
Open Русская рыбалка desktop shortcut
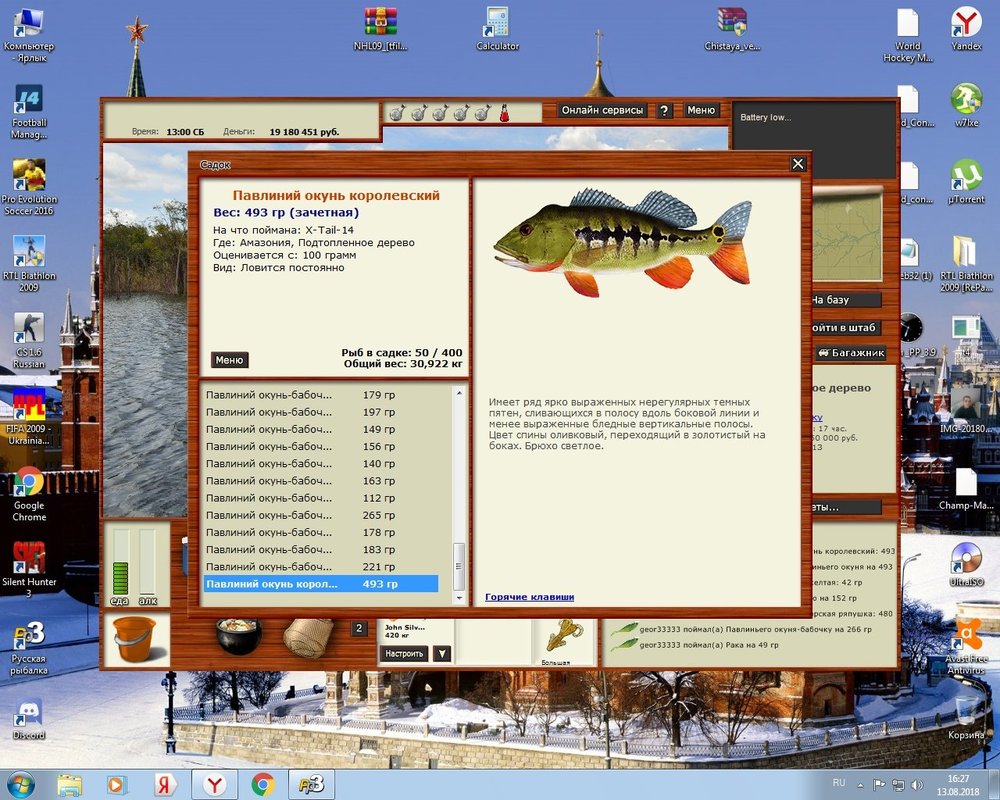point(29,648)
